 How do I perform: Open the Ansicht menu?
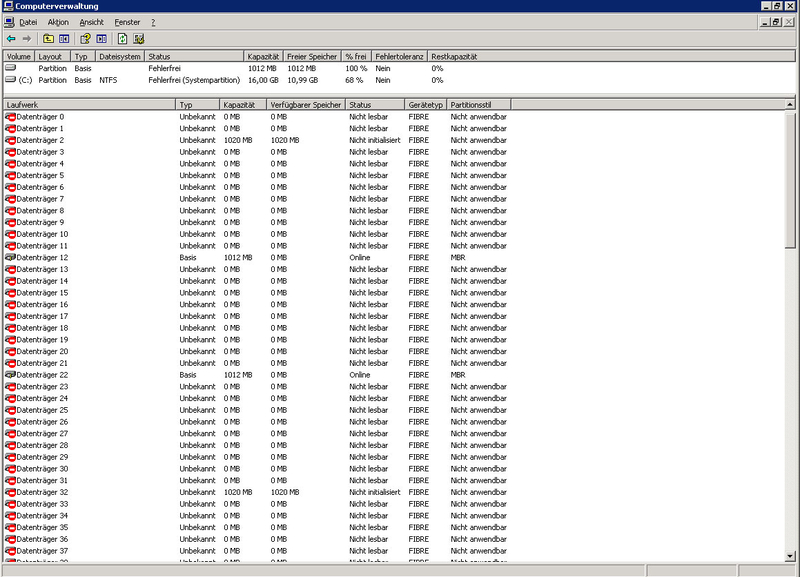tap(92, 22)
